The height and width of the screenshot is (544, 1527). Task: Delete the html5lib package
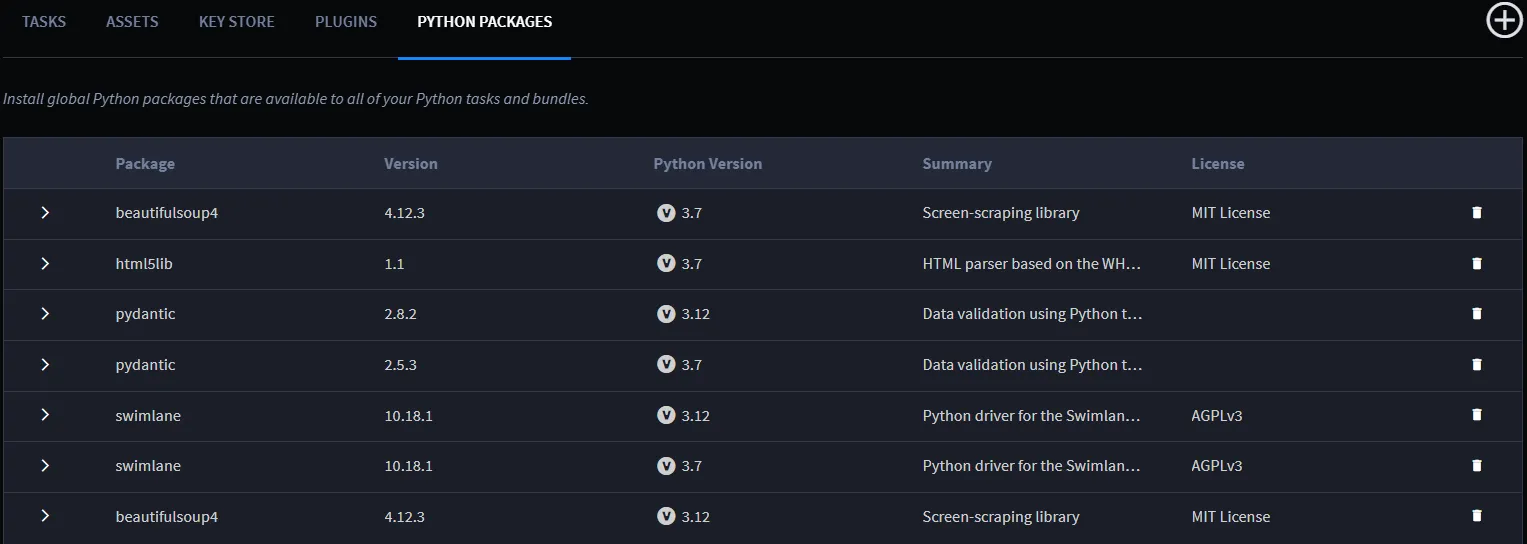tap(1477, 264)
